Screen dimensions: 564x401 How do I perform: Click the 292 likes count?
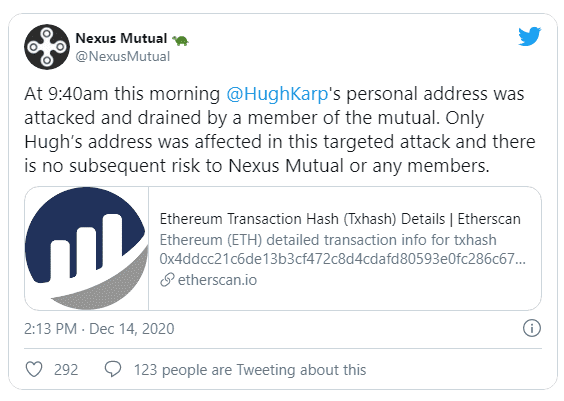(x=66, y=370)
